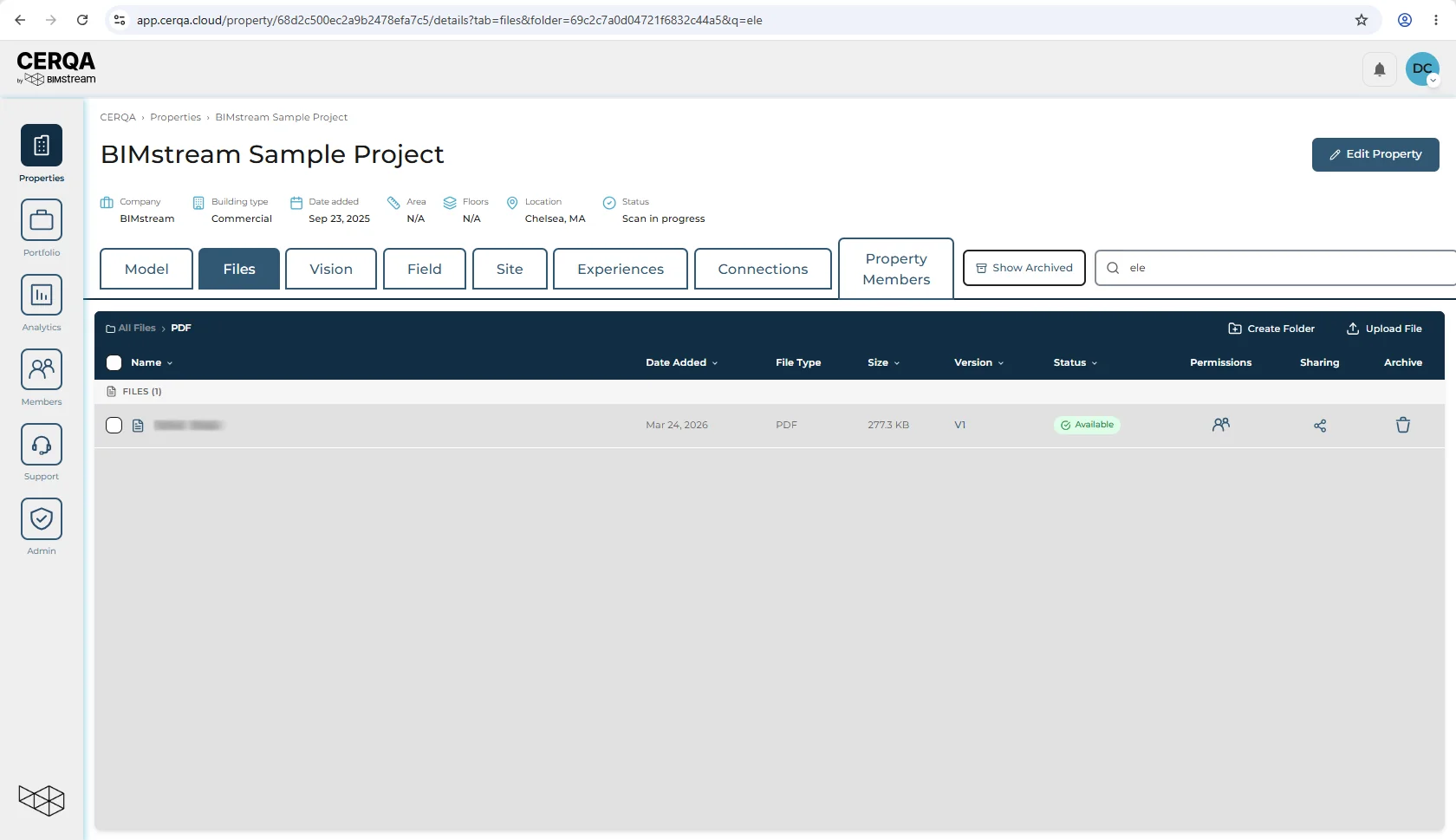
Task: Click the 'Scan in progress' status value
Action: click(x=663, y=218)
